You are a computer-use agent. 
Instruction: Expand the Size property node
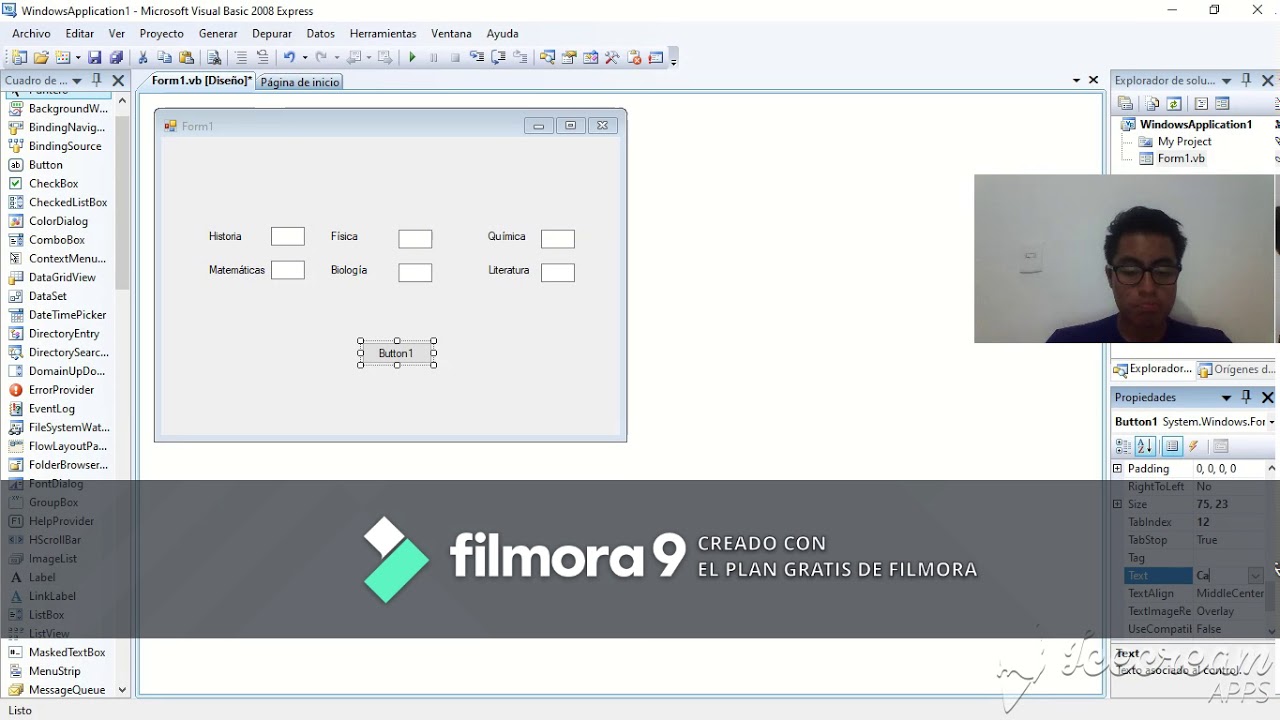(1117, 504)
